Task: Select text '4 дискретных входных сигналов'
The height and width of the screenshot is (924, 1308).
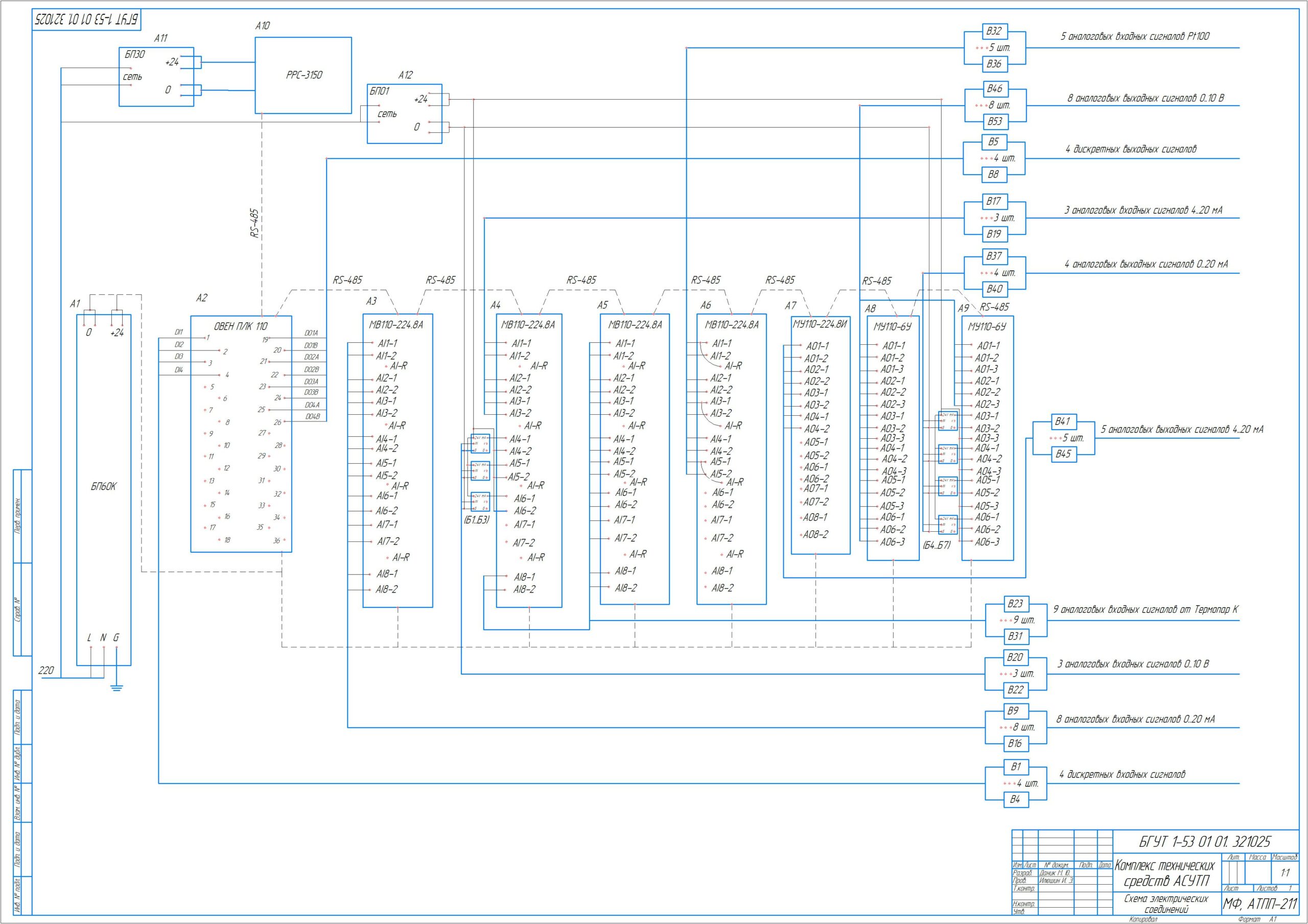Action: click(x=1123, y=775)
